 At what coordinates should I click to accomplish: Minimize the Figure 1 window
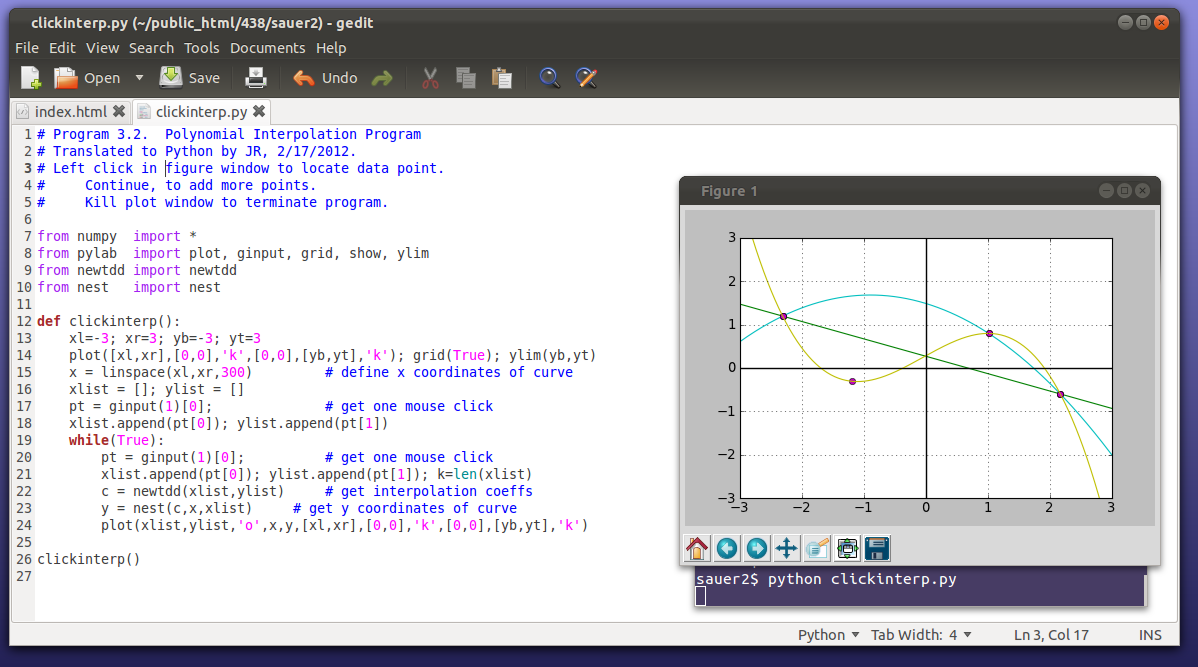click(x=1106, y=191)
